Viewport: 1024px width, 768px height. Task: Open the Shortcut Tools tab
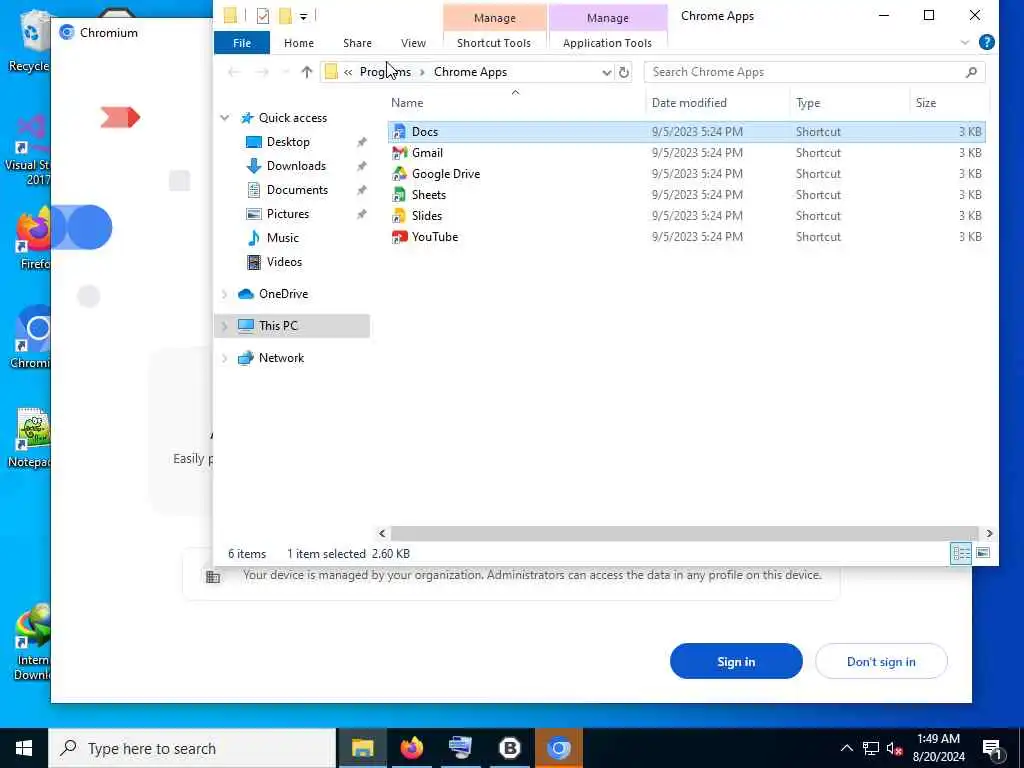click(494, 43)
